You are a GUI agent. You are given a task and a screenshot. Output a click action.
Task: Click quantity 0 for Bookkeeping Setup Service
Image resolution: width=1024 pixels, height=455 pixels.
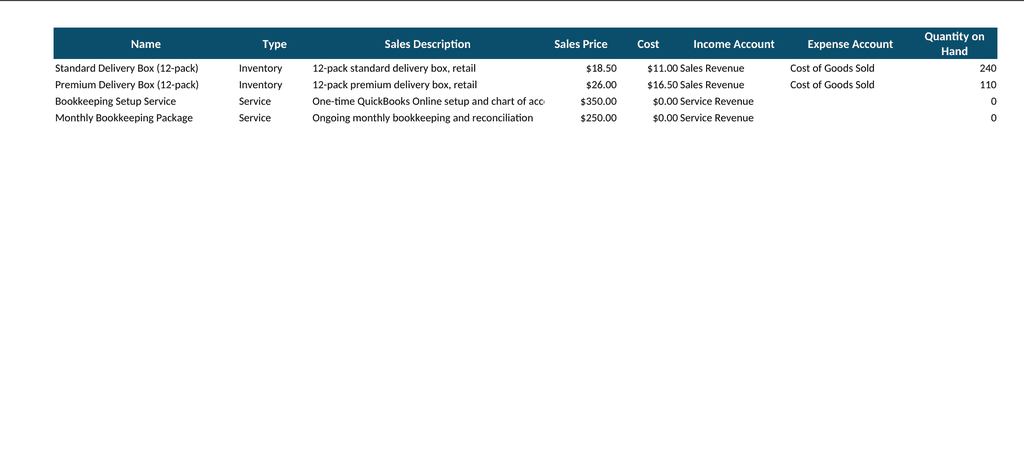tap(993, 101)
